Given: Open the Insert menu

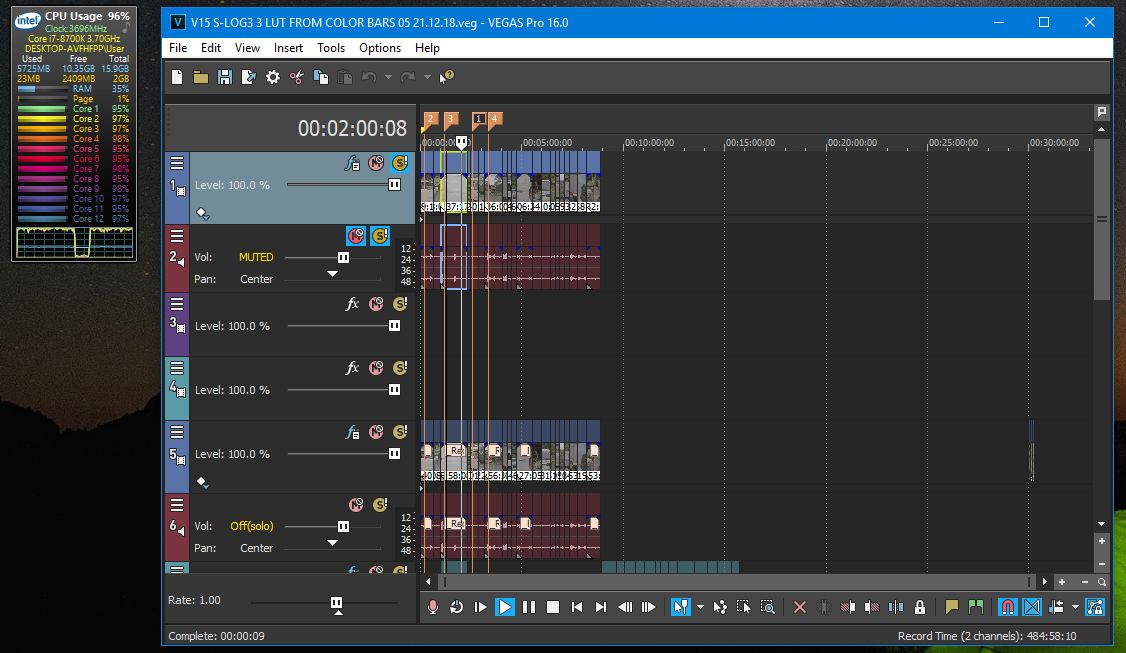Looking at the screenshot, I should [x=288, y=47].
